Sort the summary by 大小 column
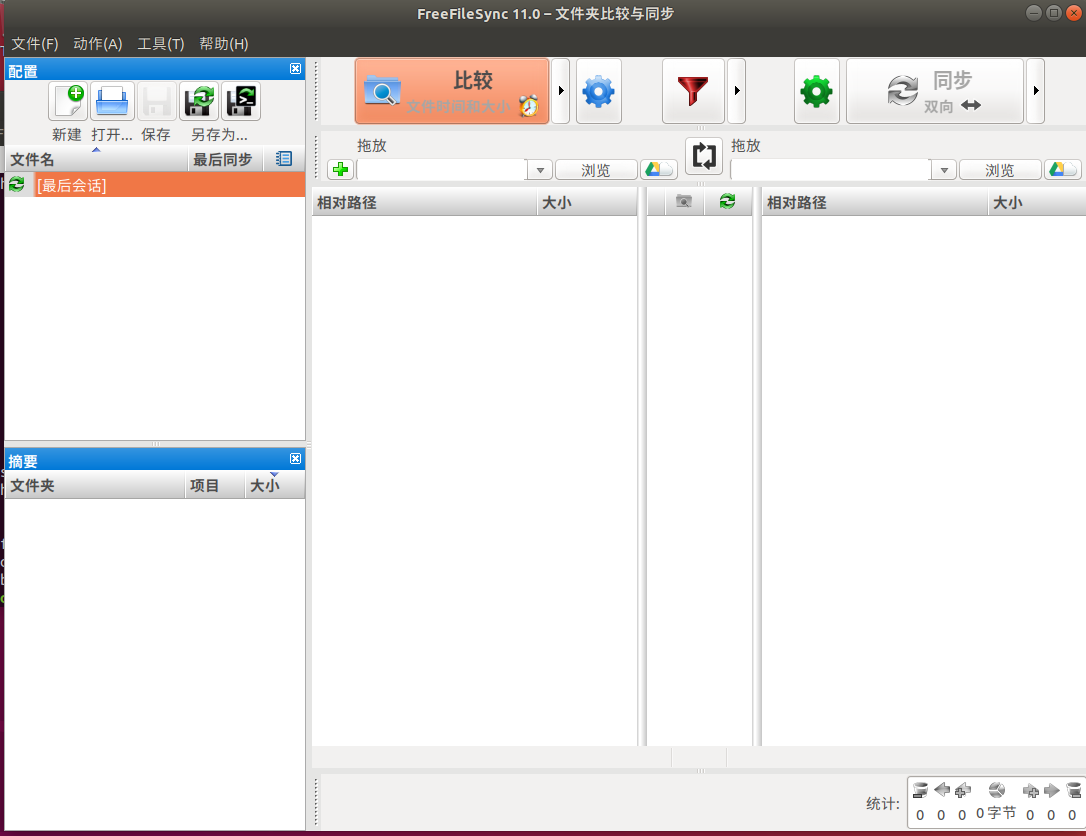1086x836 pixels. [x=275, y=486]
